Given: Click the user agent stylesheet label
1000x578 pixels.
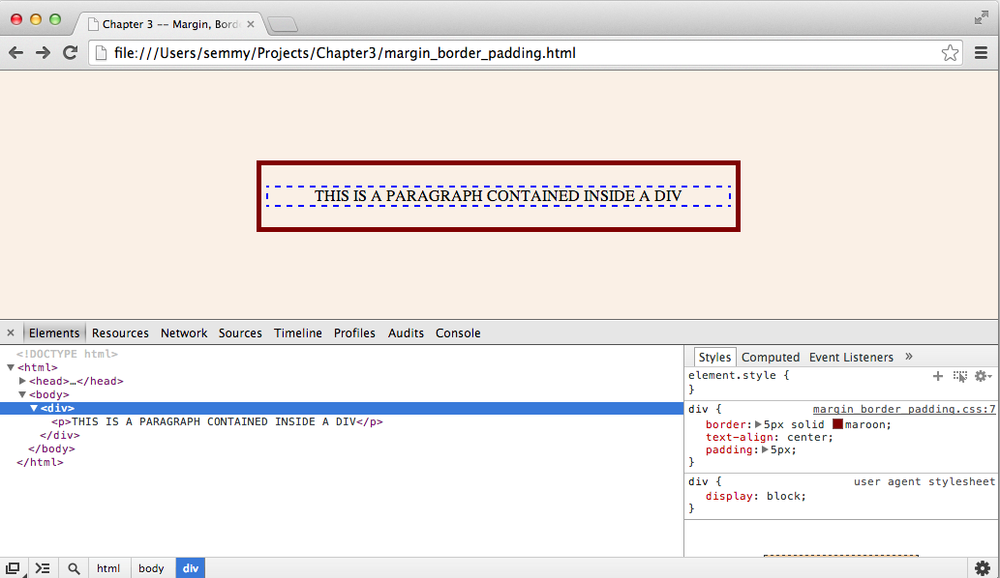Looking at the screenshot, I should pos(924,482).
